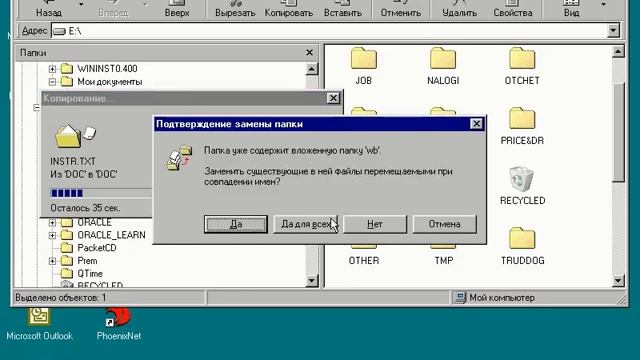Collapse the Мои документы tree node
Screen dimensions: 640x360
point(52,82)
